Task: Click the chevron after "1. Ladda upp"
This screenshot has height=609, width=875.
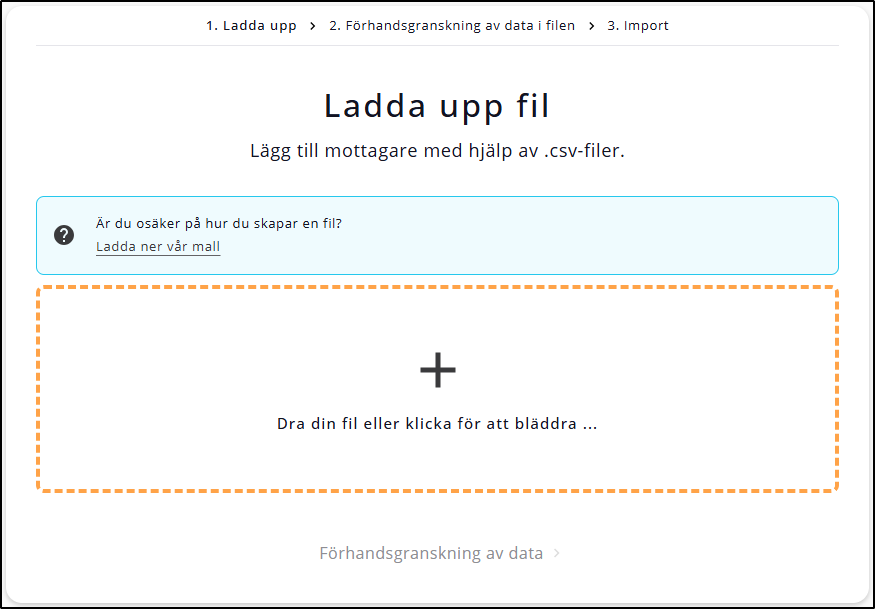Action: point(313,26)
